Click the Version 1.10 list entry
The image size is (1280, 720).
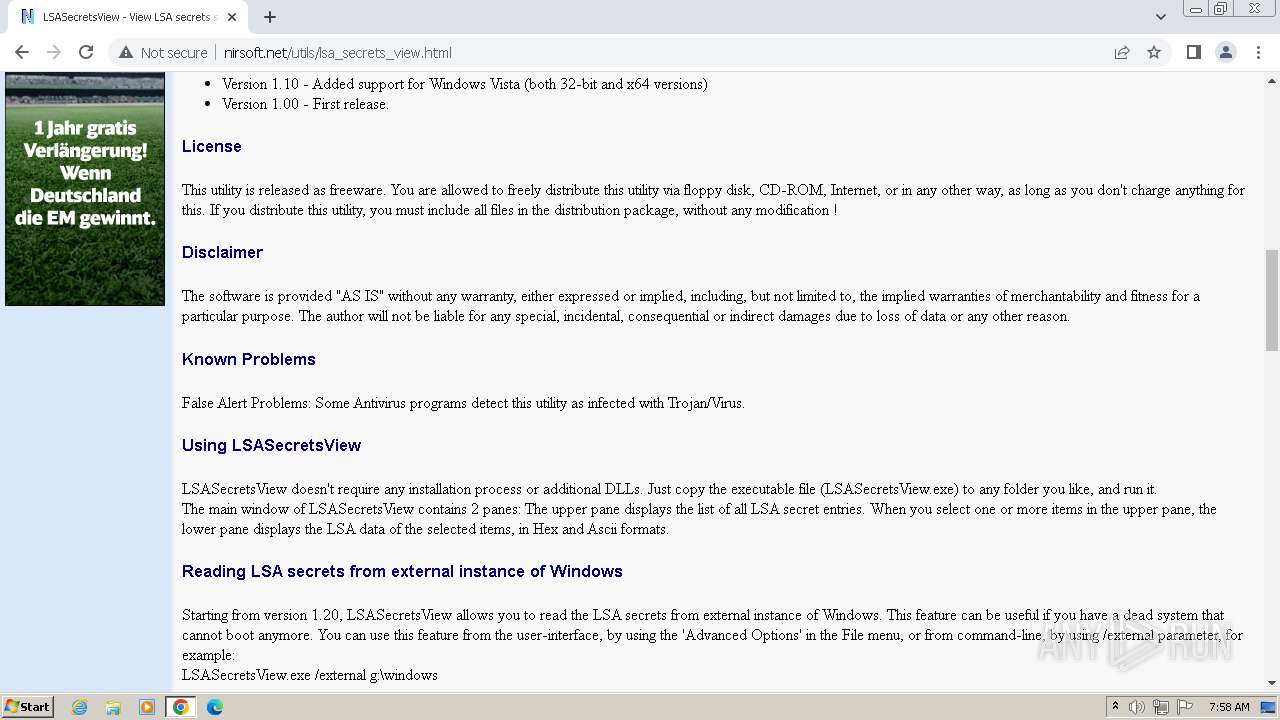pos(465,84)
